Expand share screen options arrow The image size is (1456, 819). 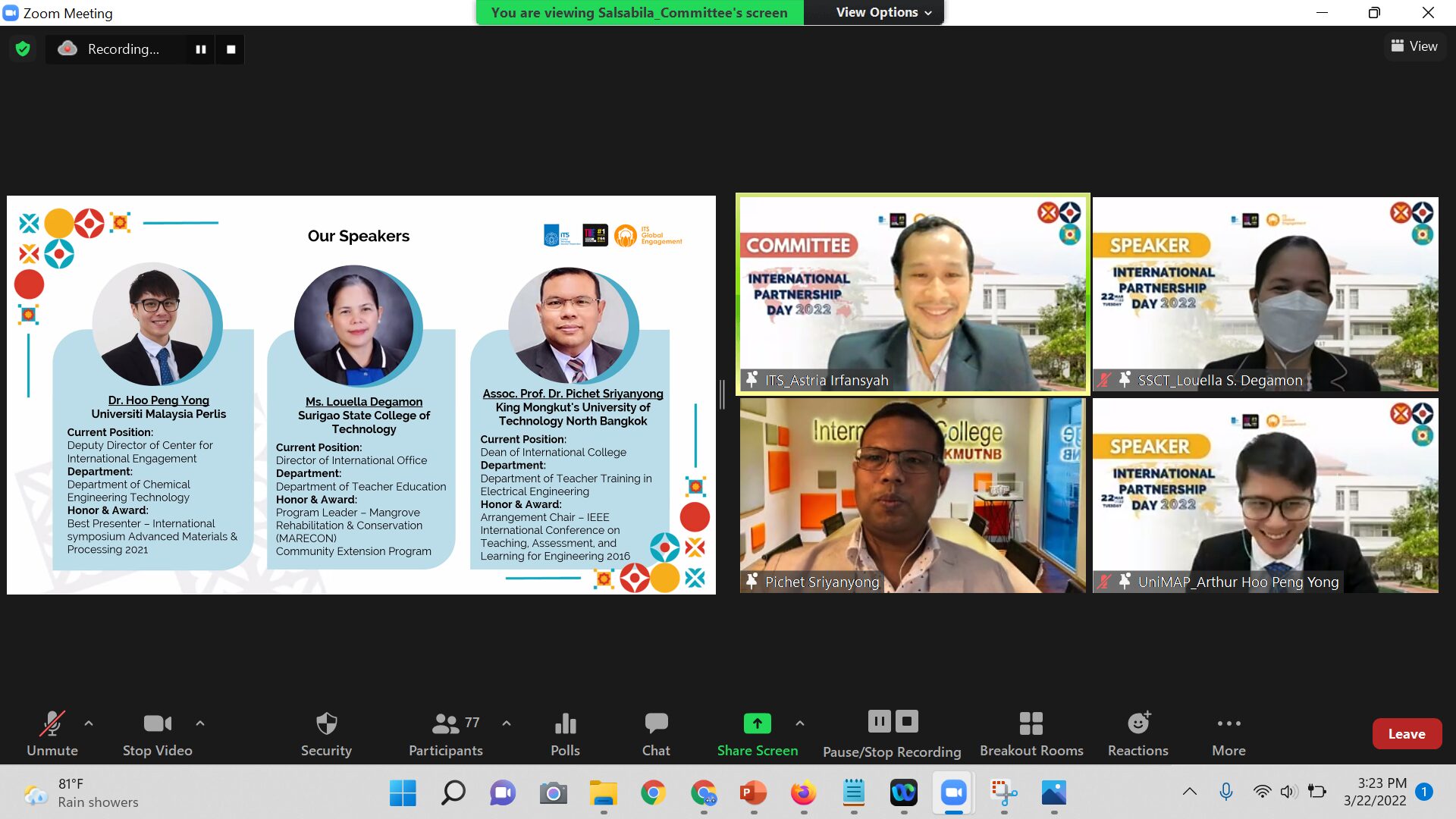[x=800, y=723]
